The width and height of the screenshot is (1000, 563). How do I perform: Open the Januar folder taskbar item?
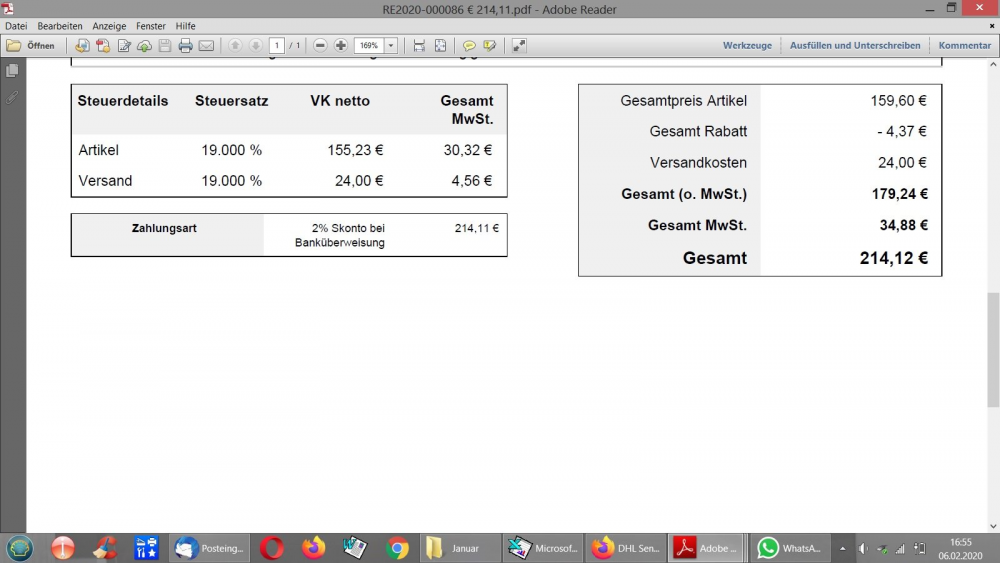coord(460,548)
